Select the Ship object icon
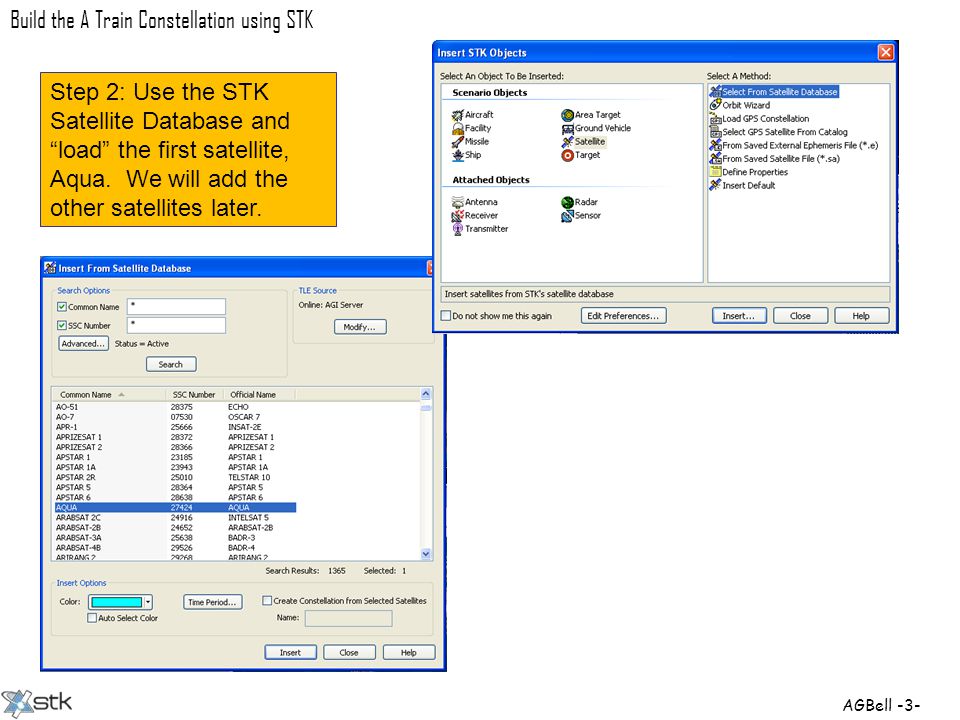This screenshot has width=960, height=720. tap(457, 156)
